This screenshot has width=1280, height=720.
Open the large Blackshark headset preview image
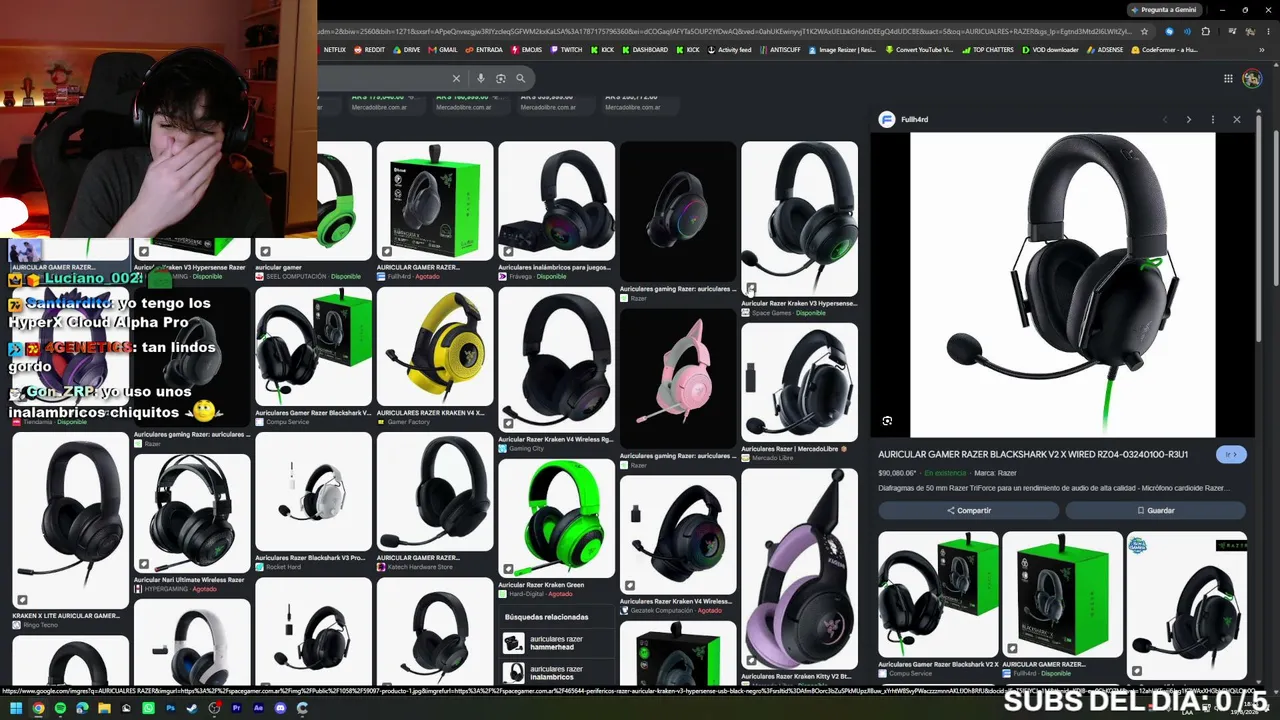[1062, 285]
